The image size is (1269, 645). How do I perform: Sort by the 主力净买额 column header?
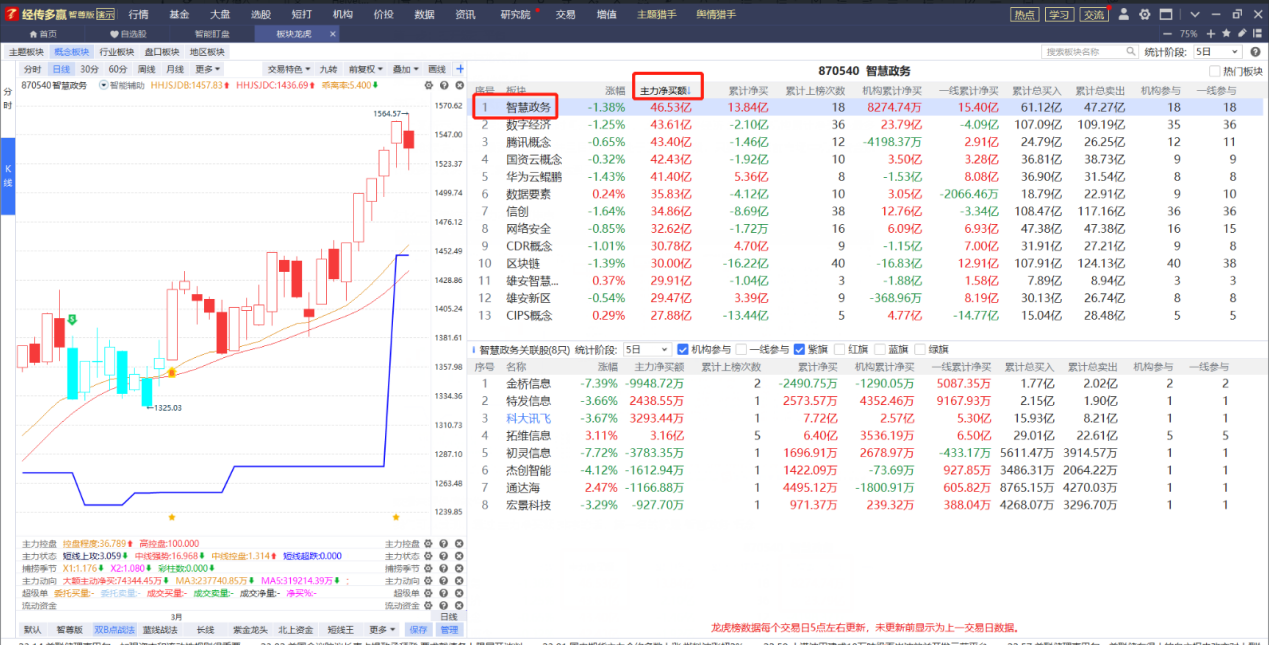666,90
